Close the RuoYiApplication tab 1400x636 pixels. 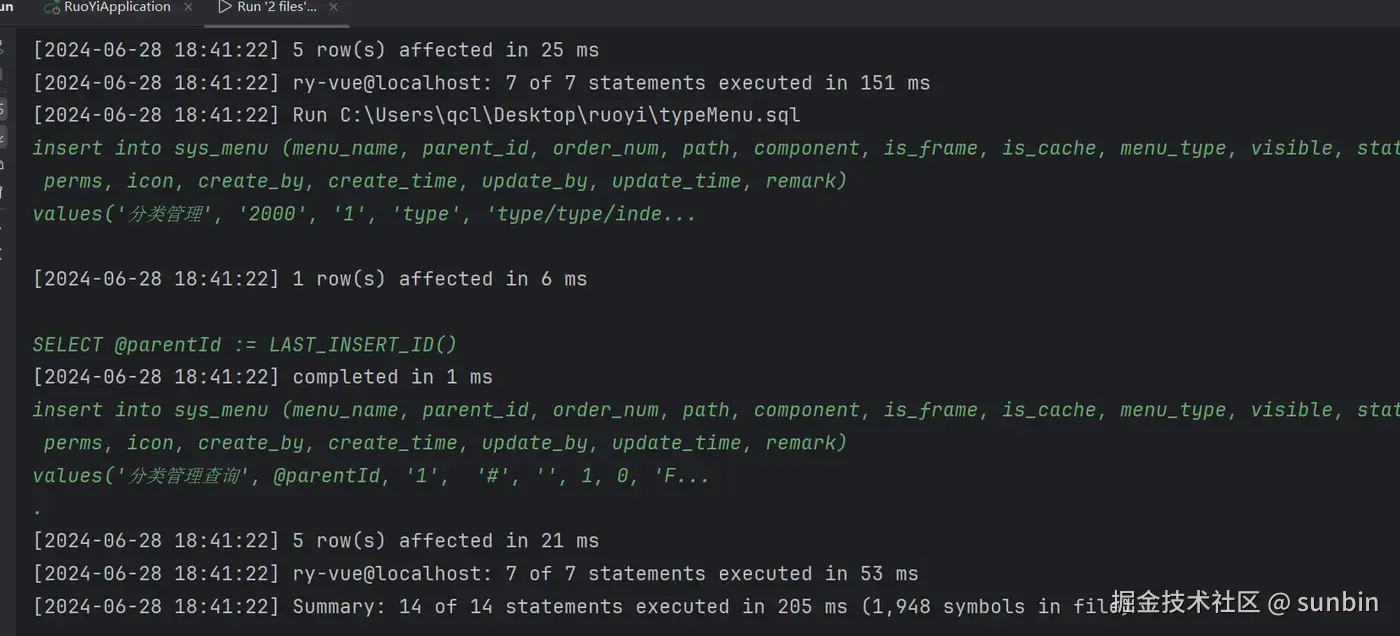pyautogui.click(x=189, y=7)
